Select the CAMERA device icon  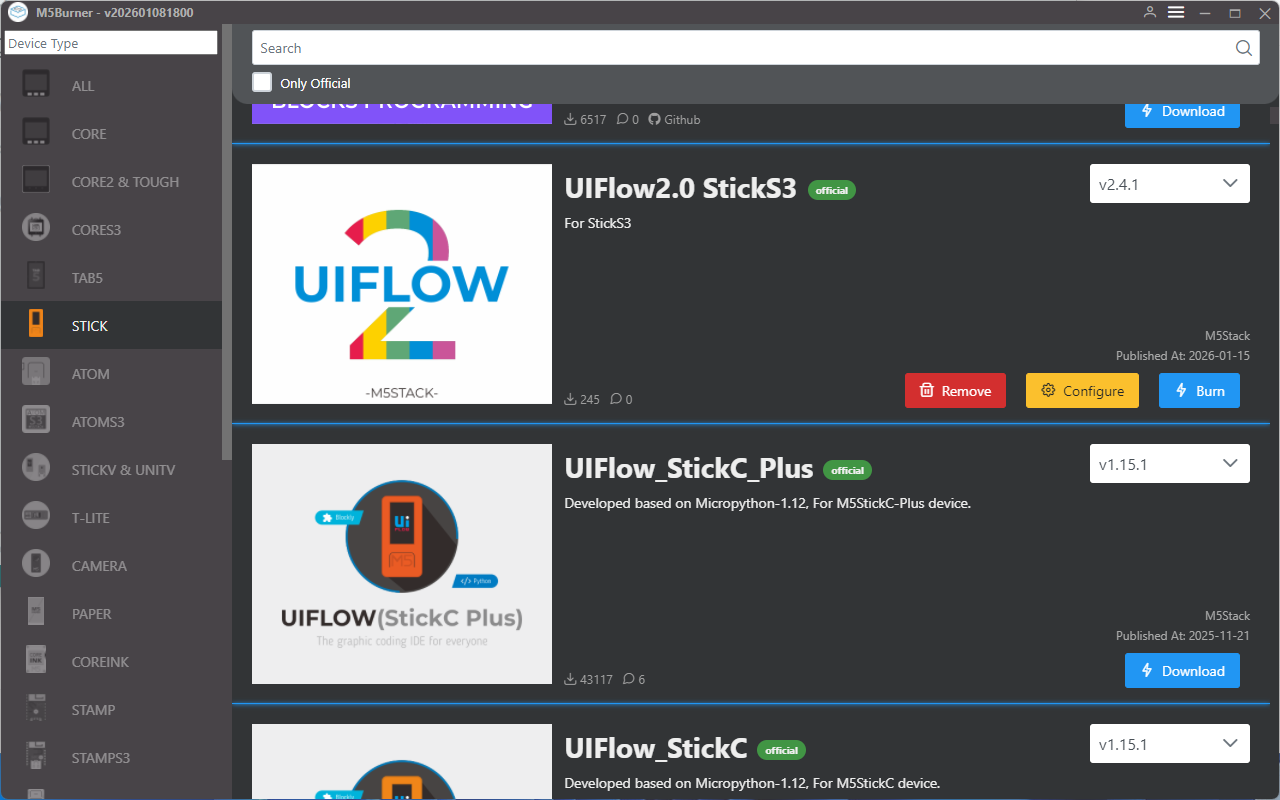[36, 565]
